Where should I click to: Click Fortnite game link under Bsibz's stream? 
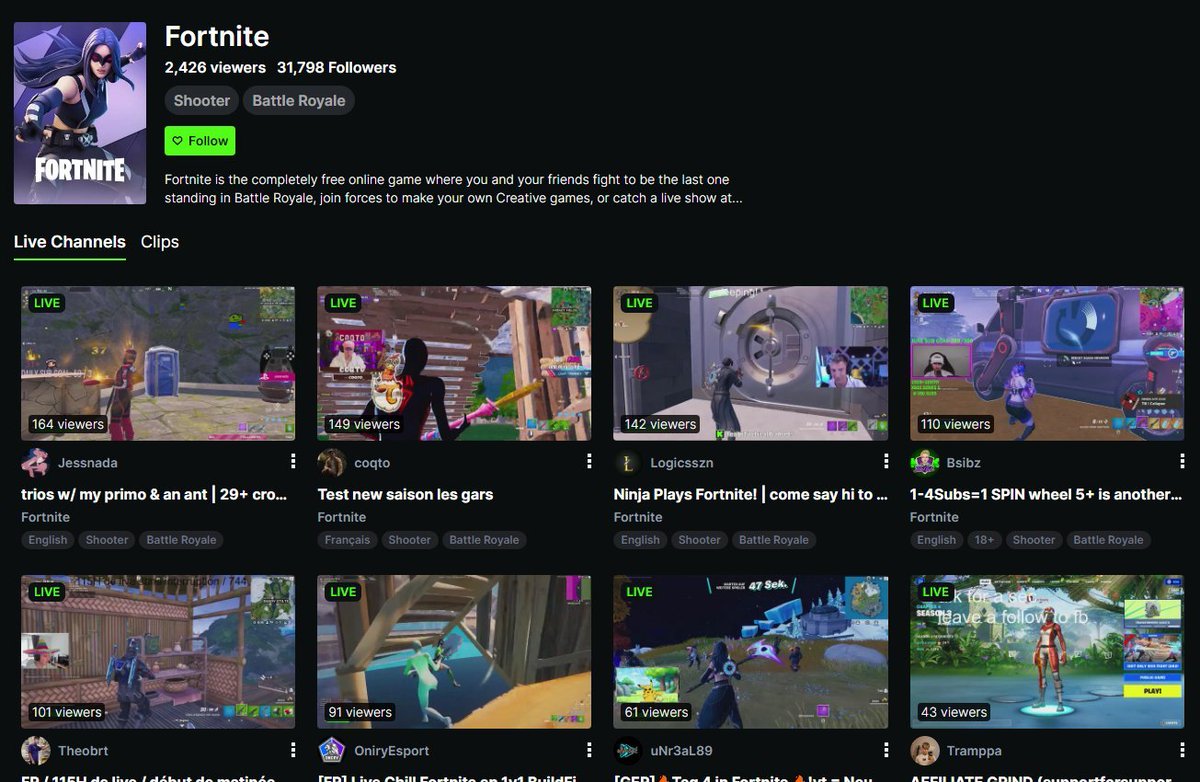[x=934, y=517]
